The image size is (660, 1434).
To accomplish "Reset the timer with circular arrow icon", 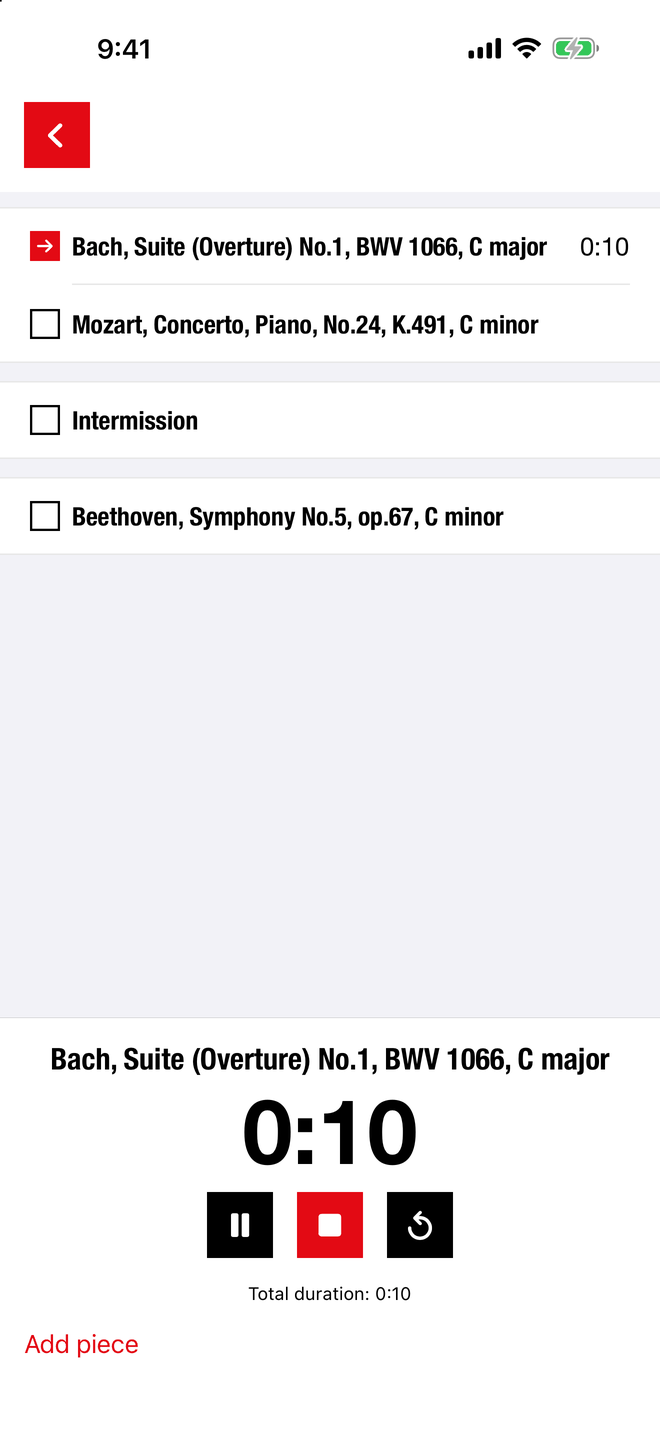I will pos(420,1225).
